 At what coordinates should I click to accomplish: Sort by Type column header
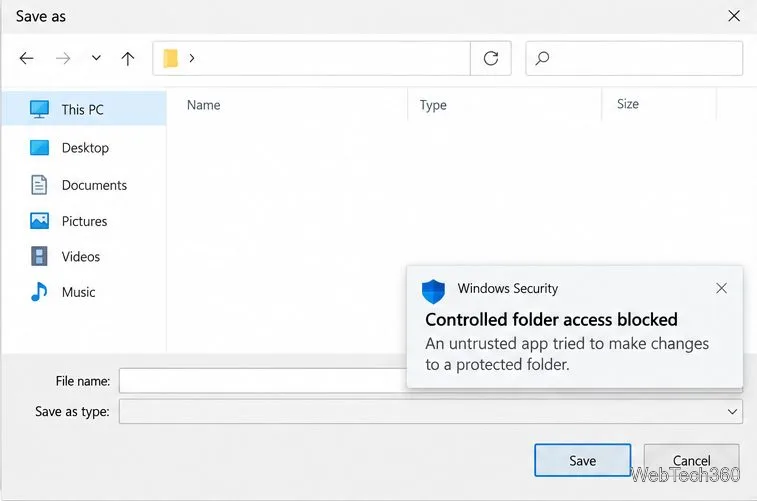click(x=433, y=105)
